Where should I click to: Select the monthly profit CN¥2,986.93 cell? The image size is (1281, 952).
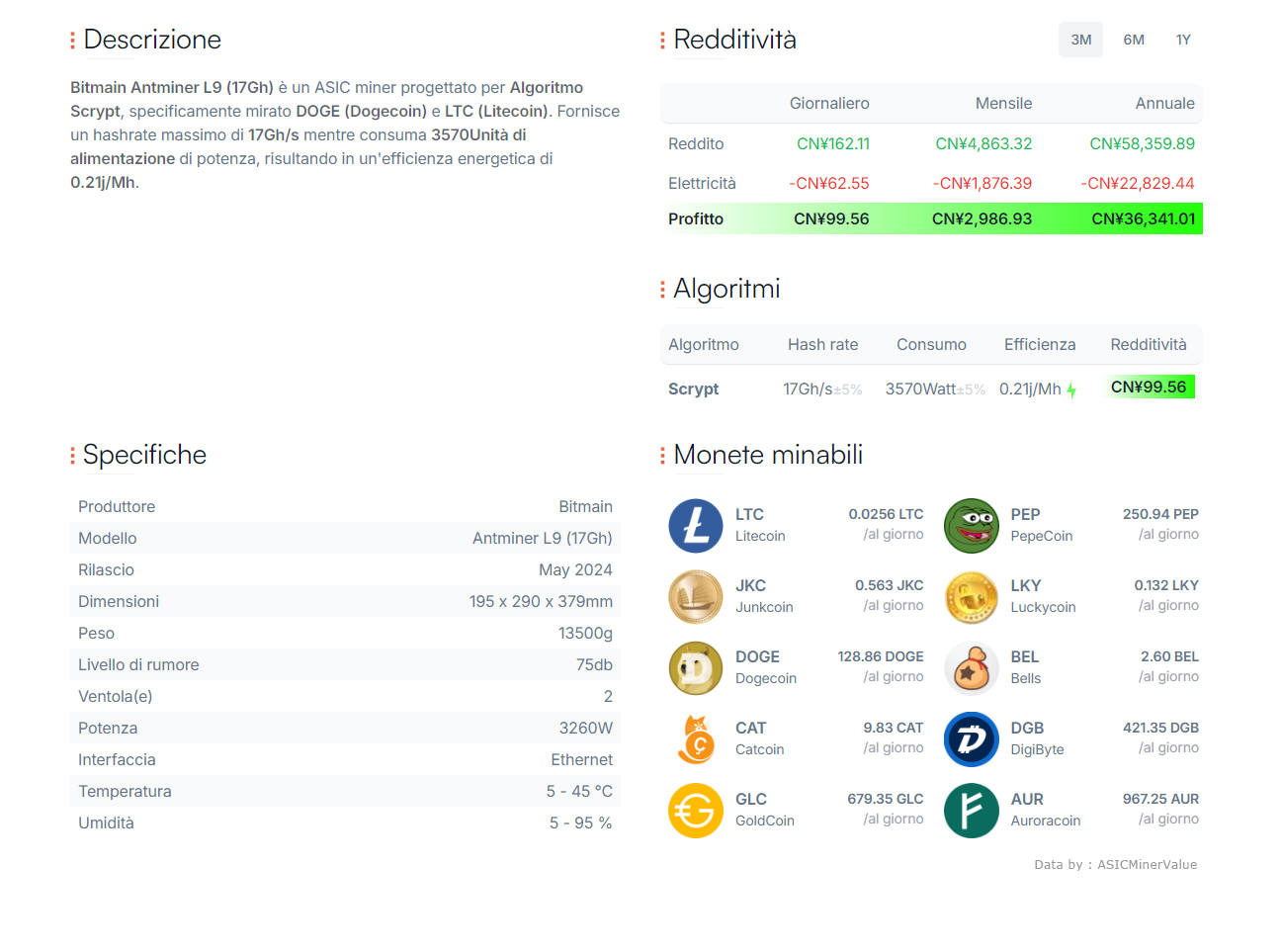(x=982, y=219)
